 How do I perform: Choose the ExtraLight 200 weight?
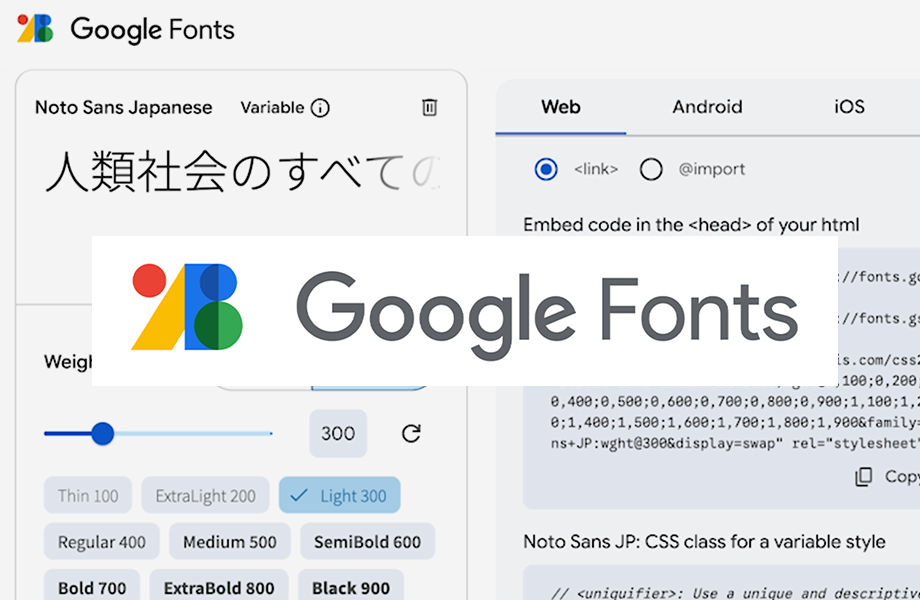click(x=205, y=495)
